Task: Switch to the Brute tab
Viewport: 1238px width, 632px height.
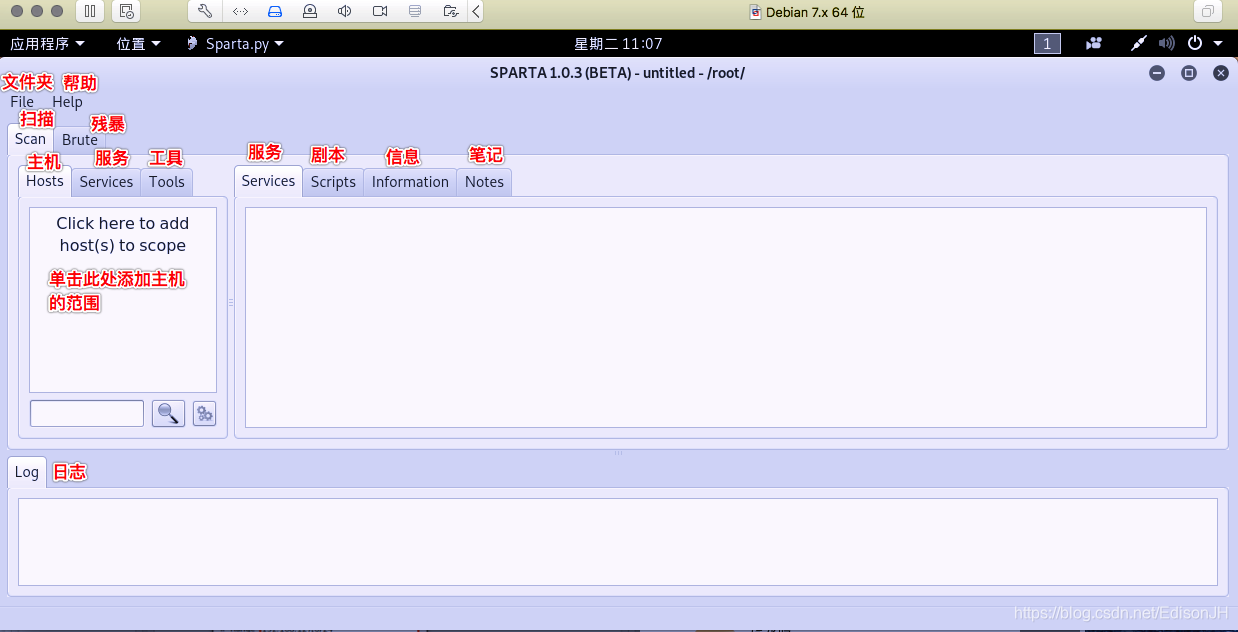Action: tap(80, 140)
